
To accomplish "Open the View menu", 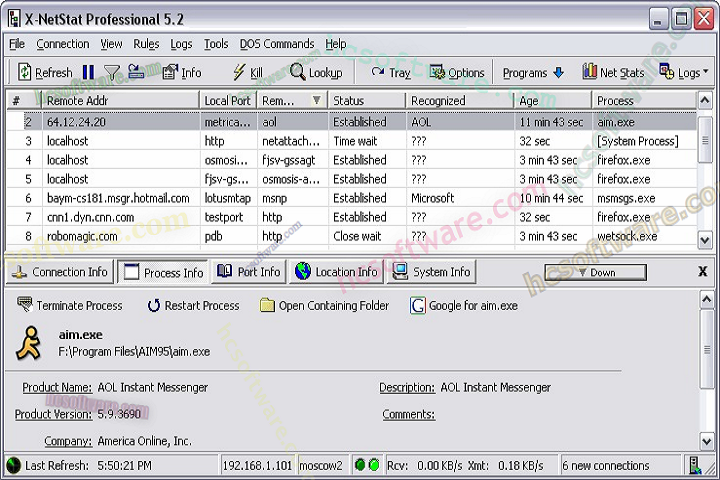I will 111,44.
